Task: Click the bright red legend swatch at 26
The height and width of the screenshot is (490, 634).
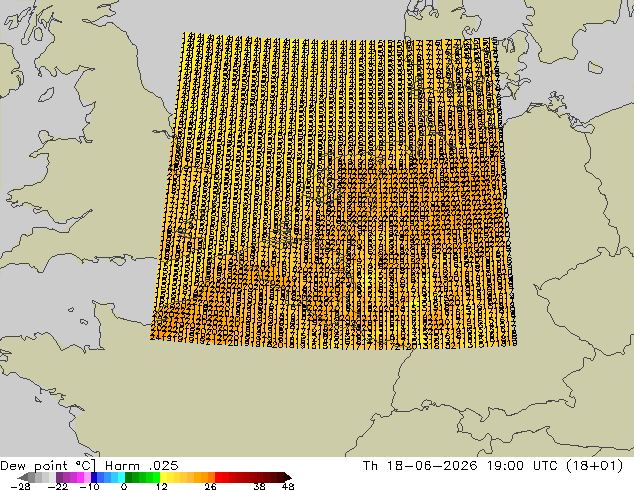Action: point(218,477)
